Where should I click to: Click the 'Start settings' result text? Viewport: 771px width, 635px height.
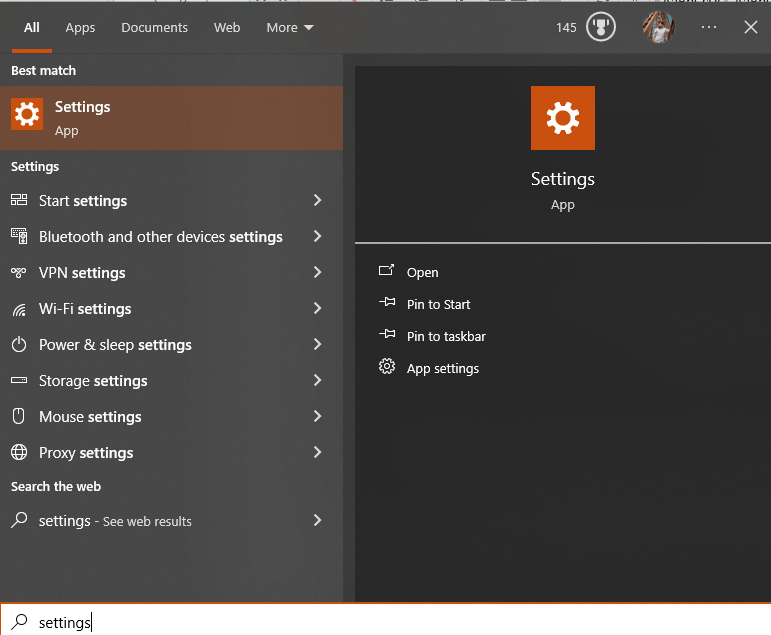(83, 201)
